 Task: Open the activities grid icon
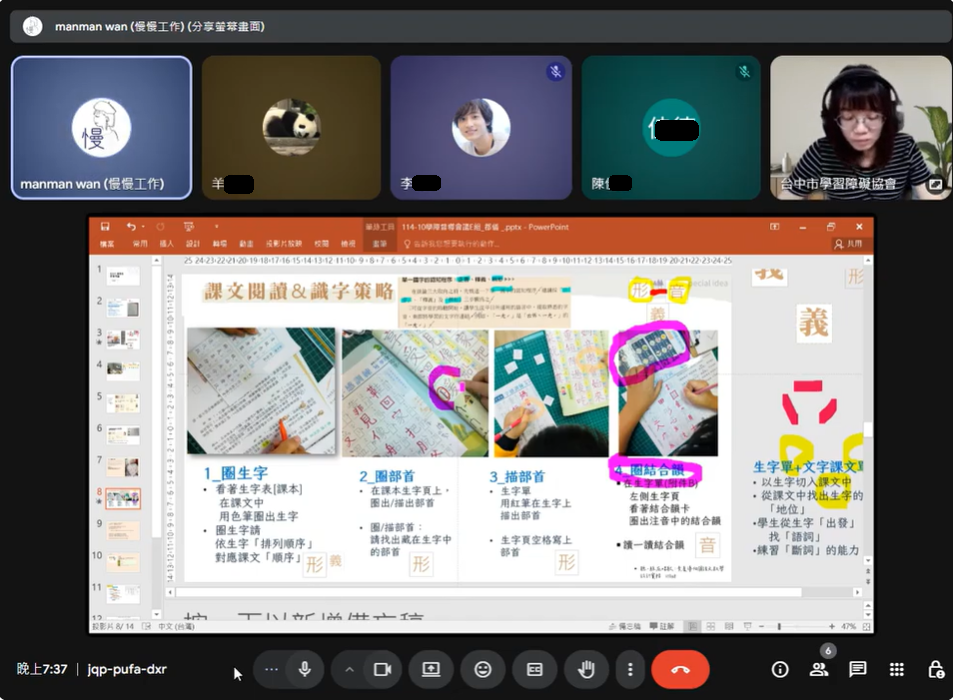pos(897,670)
